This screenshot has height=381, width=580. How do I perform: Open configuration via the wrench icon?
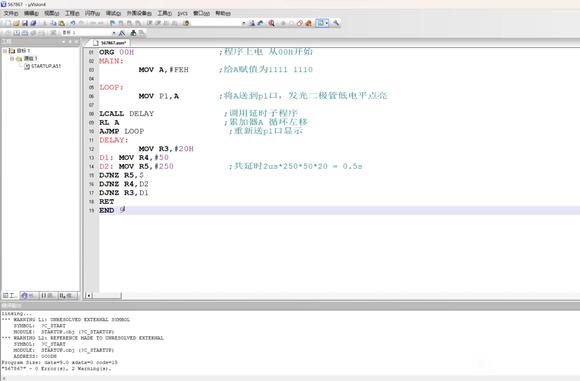pos(336,23)
